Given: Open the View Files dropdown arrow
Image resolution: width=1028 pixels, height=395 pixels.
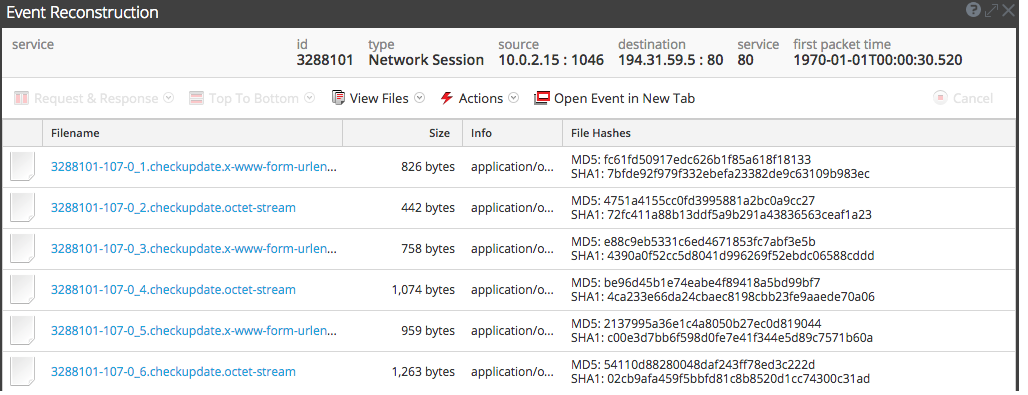Looking at the screenshot, I should [x=420, y=98].
